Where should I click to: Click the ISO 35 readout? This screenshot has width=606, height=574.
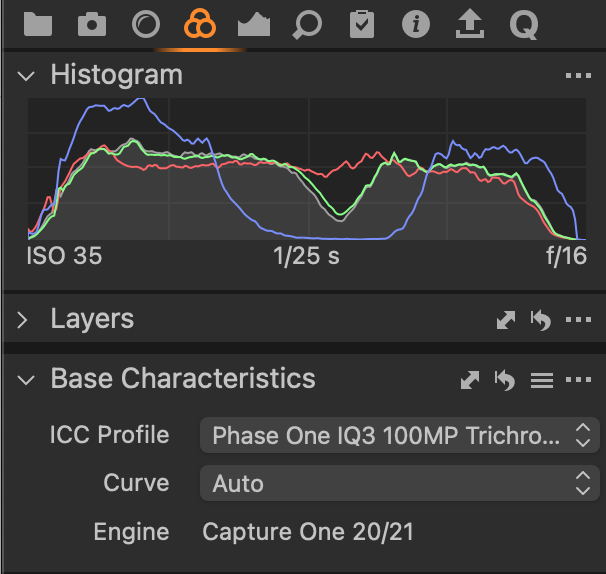[64, 256]
